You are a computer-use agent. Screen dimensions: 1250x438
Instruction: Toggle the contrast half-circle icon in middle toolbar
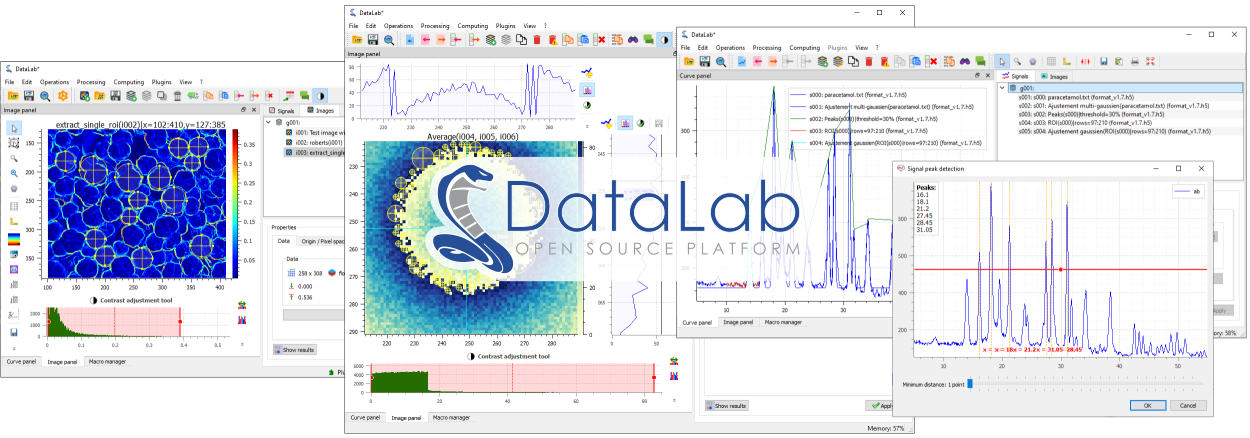[x=664, y=40]
